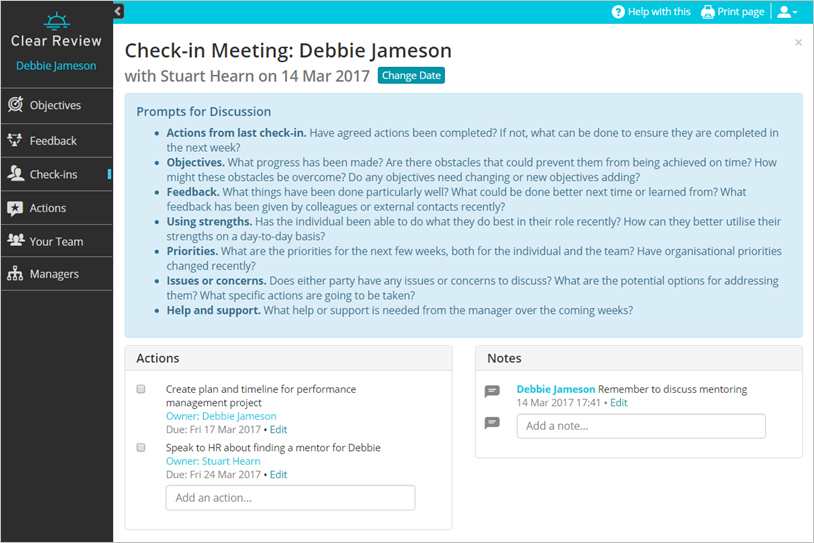Go to the Objectives sidebar section
This screenshot has height=543, width=814.
[55, 105]
